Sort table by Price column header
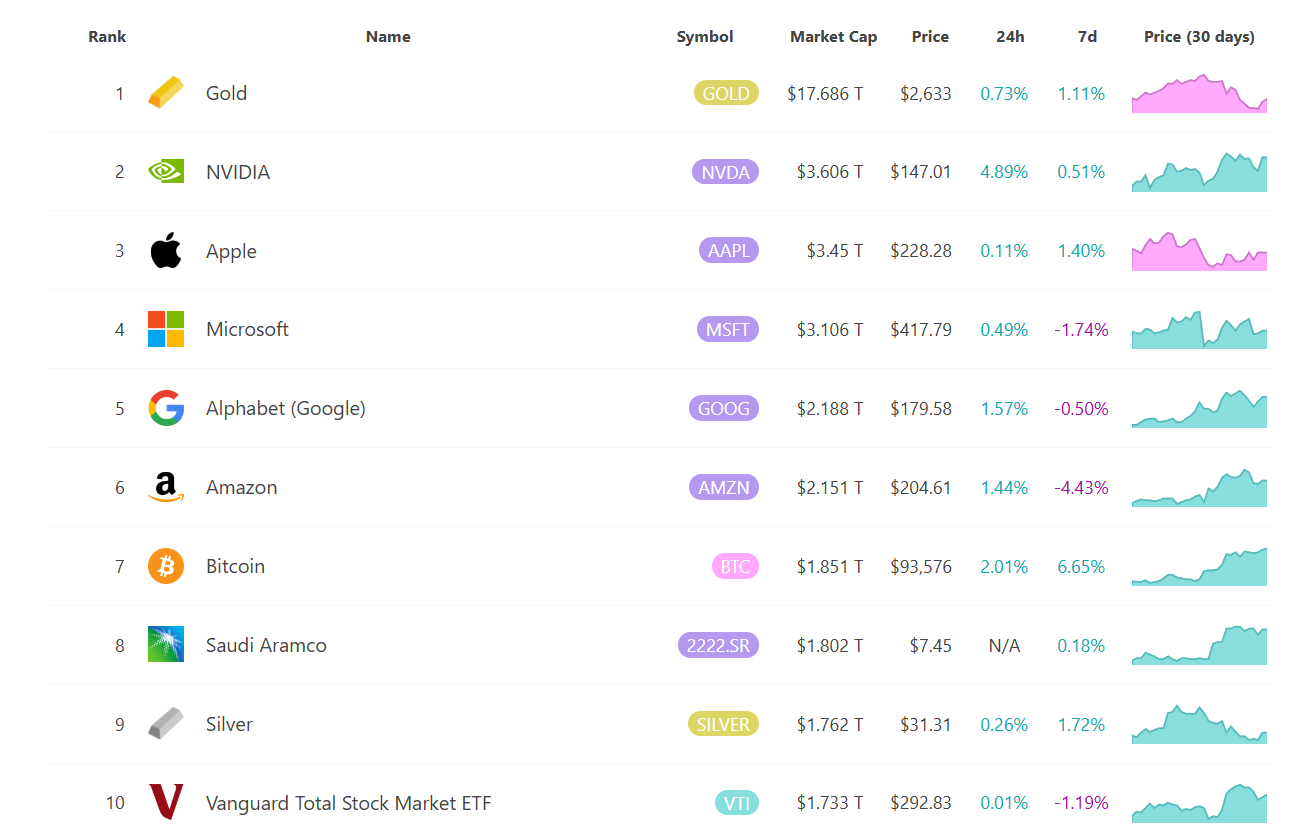This screenshot has width=1299, height=834. point(930,37)
